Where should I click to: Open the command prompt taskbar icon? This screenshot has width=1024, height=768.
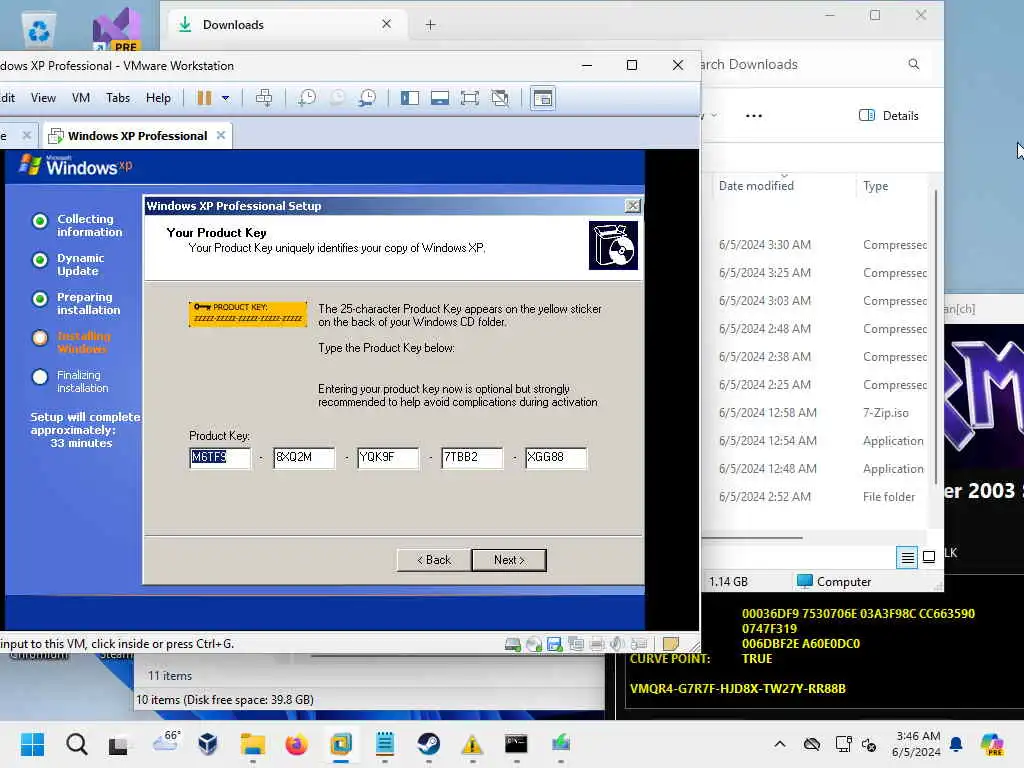(516, 744)
